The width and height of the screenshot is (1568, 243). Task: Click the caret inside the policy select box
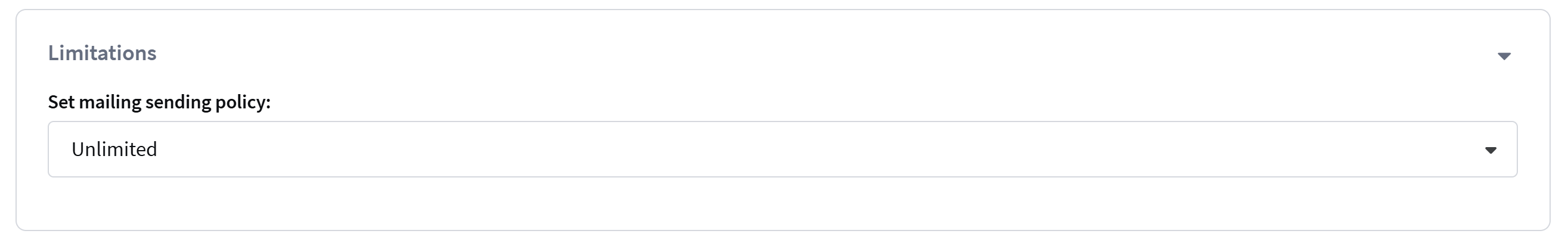(1490, 150)
